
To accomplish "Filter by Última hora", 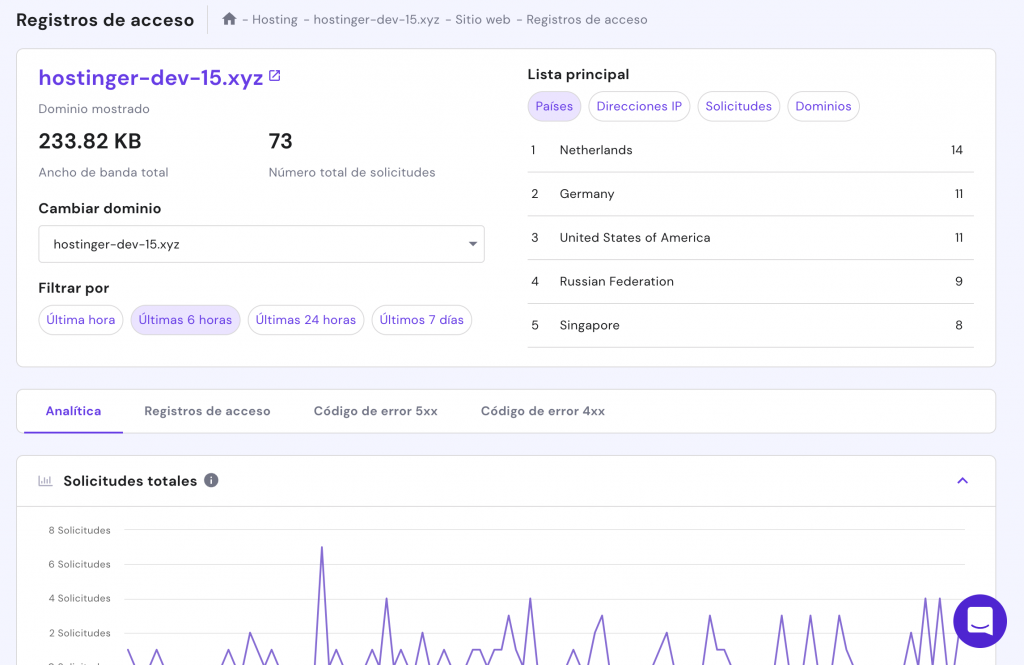I will click(81, 320).
